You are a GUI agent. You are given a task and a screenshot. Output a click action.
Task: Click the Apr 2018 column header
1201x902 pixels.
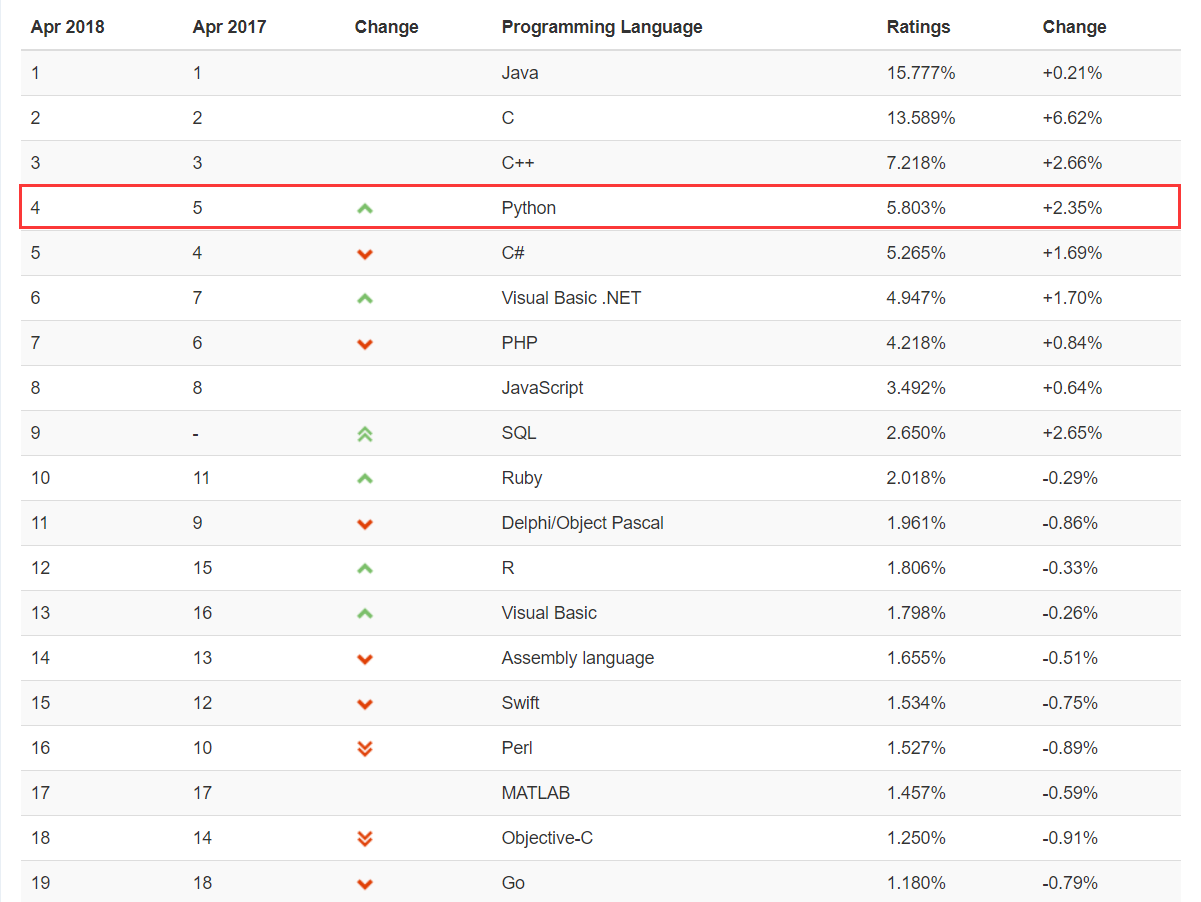point(67,27)
